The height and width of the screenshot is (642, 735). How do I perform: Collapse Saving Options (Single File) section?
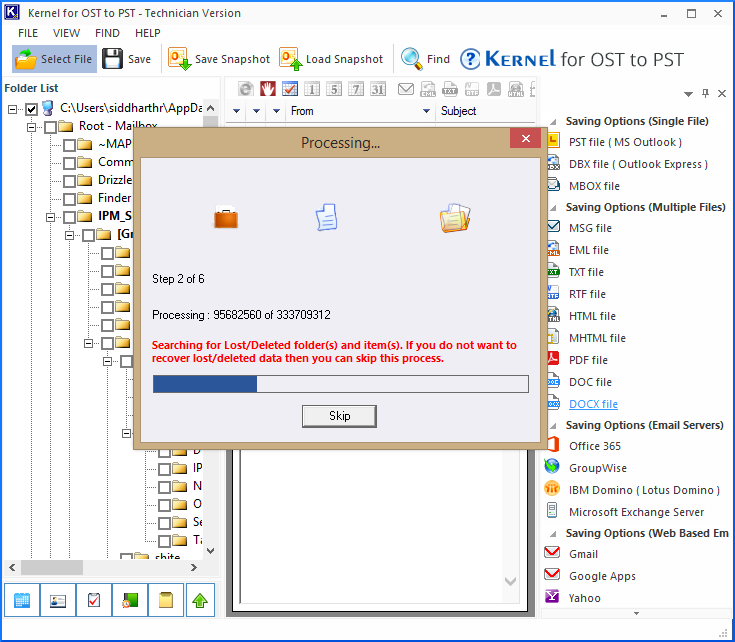553,122
